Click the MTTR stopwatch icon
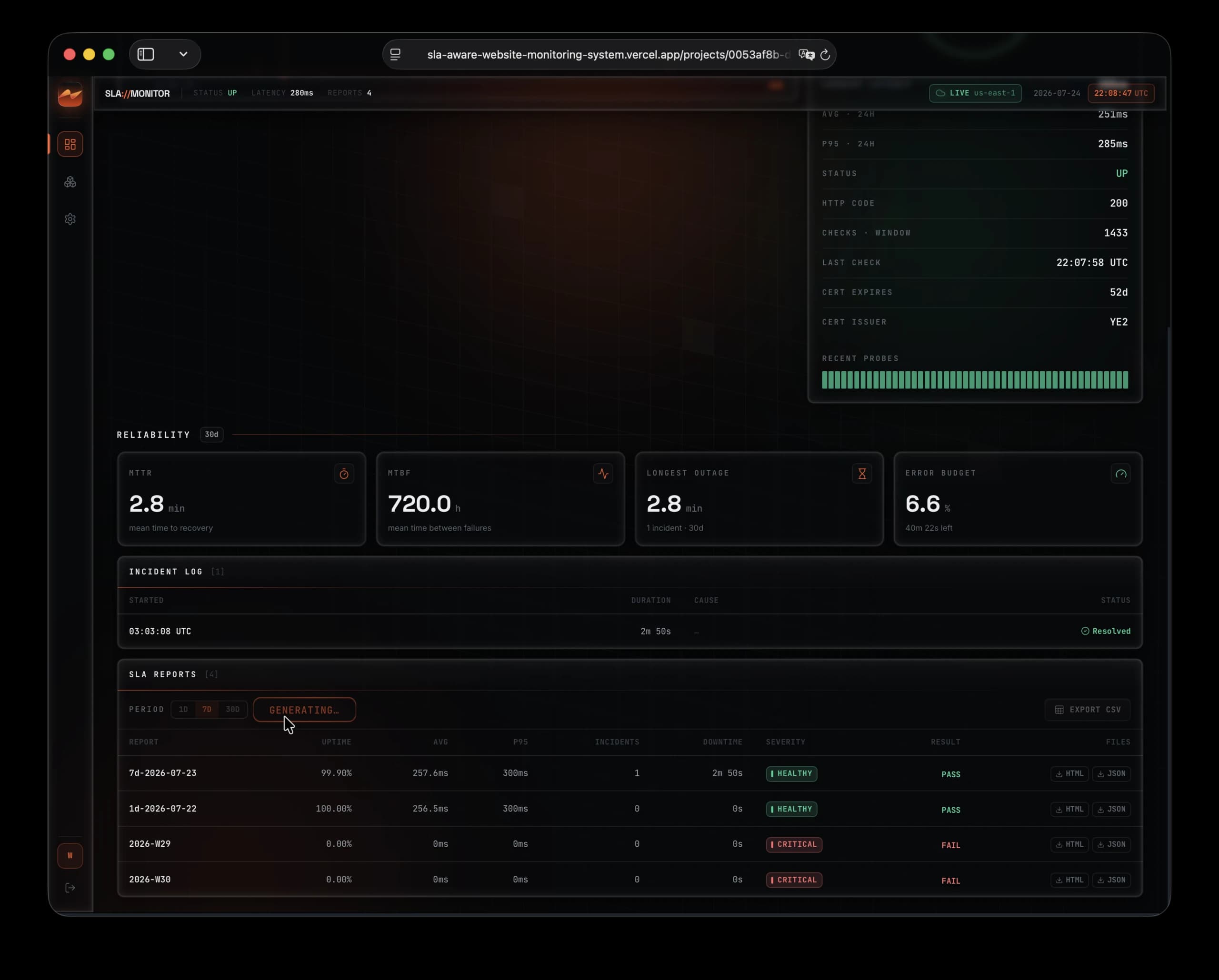1219x980 pixels. [344, 474]
